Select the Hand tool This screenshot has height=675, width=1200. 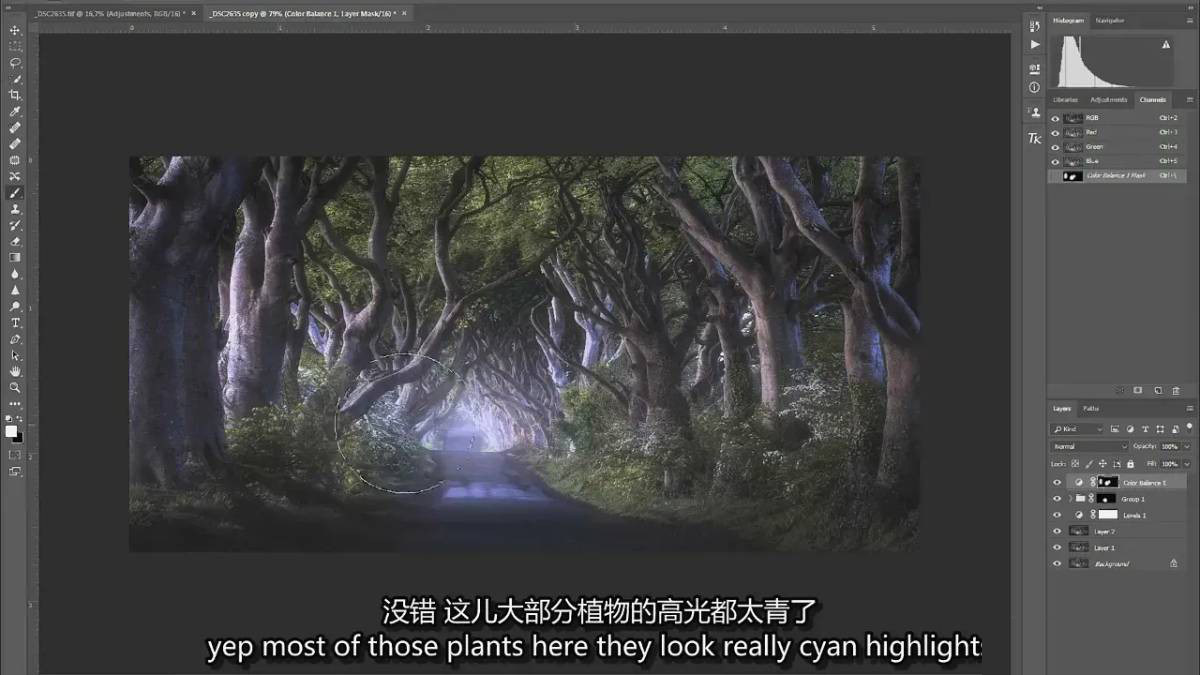point(15,371)
